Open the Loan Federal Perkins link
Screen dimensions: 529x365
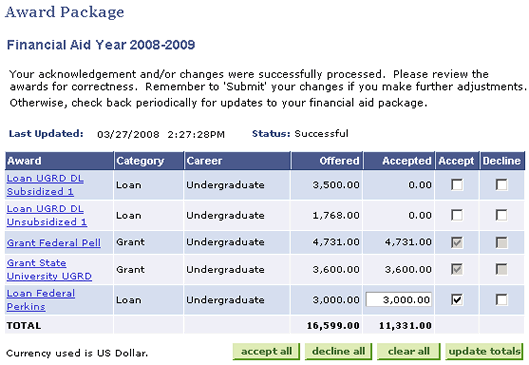coord(41,300)
